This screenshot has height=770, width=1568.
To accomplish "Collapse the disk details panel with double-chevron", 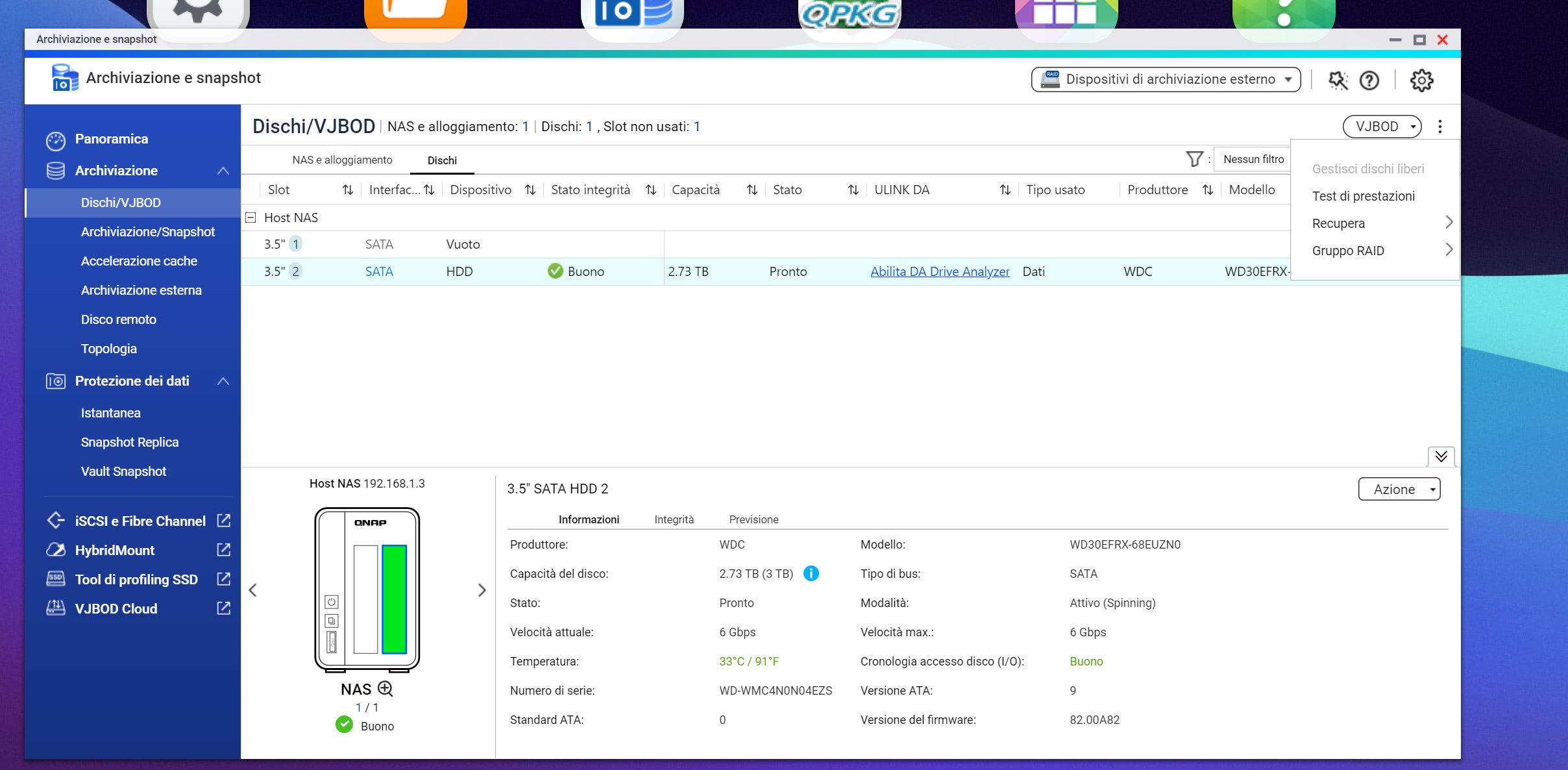I will (1441, 456).
